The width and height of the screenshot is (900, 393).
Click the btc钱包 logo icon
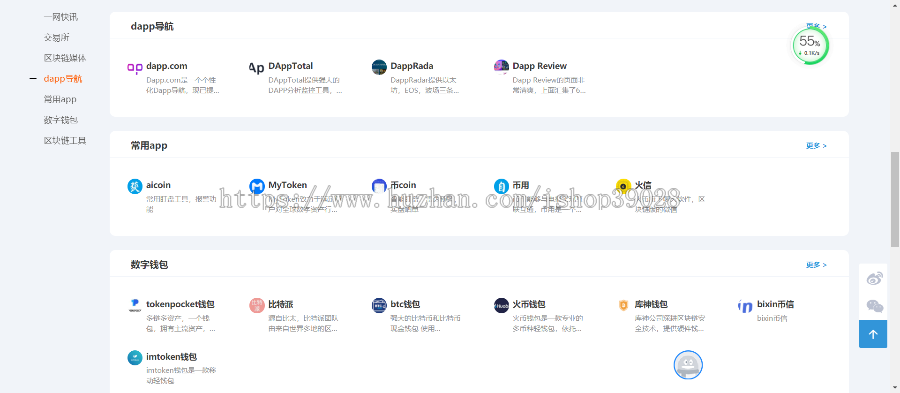[x=379, y=305]
